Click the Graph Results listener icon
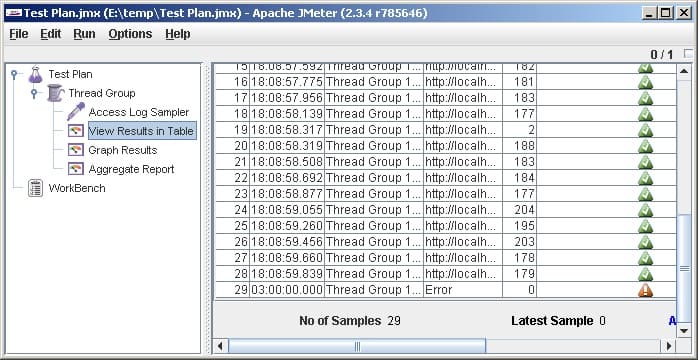 [76, 150]
